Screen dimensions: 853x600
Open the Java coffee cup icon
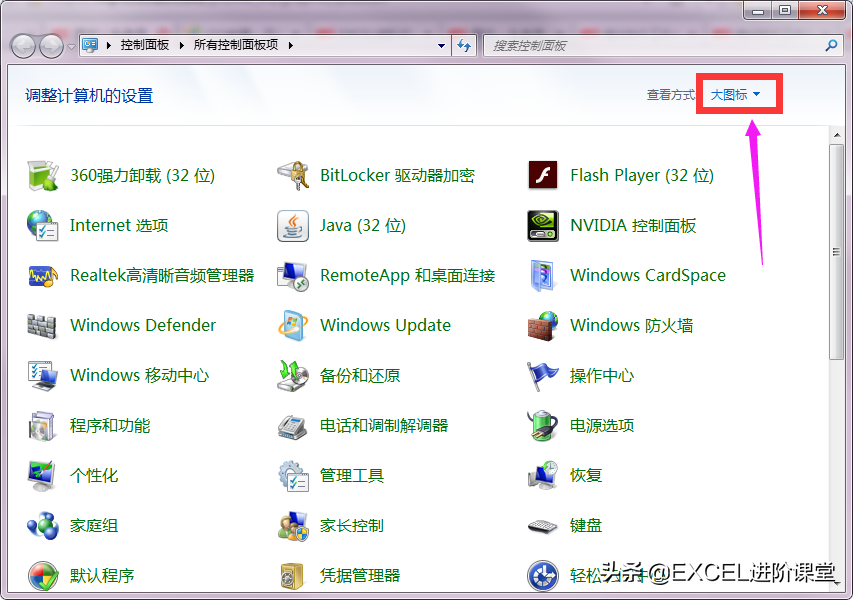pyautogui.click(x=293, y=225)
